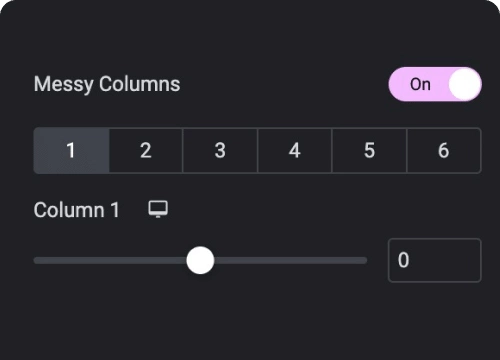Click the slider track right of the handle

(x=290, y=260)
